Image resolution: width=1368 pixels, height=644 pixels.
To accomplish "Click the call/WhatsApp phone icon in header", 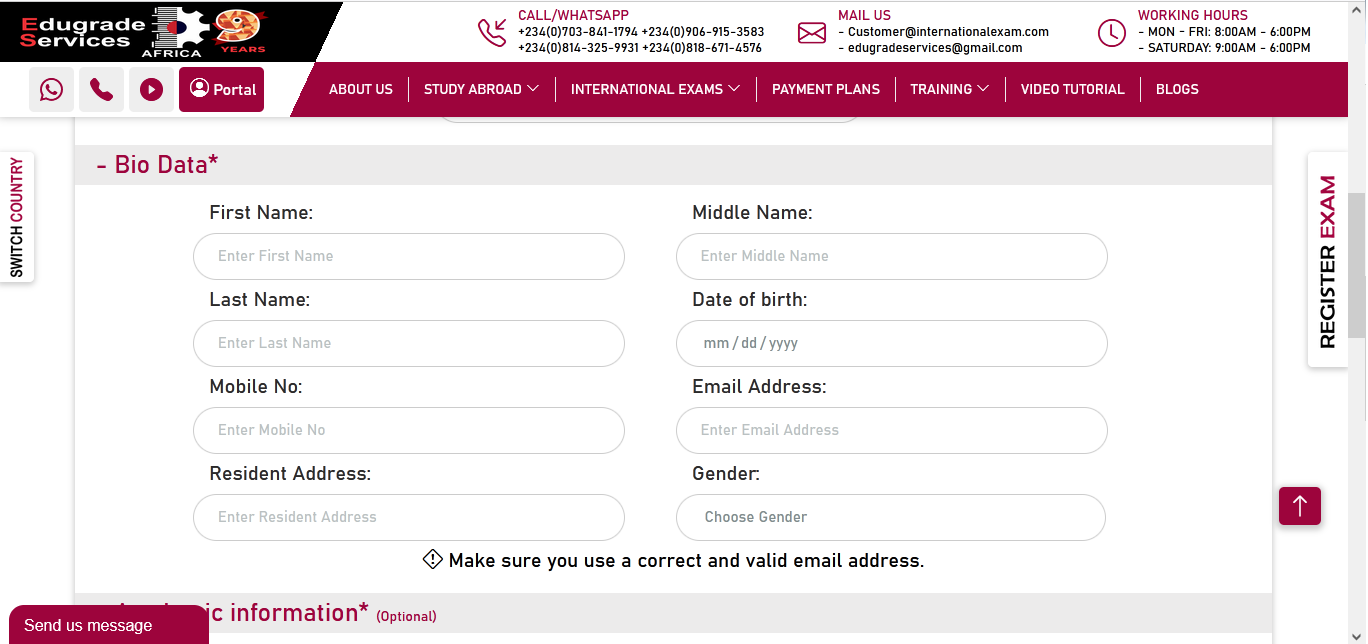I will [491, 33].
